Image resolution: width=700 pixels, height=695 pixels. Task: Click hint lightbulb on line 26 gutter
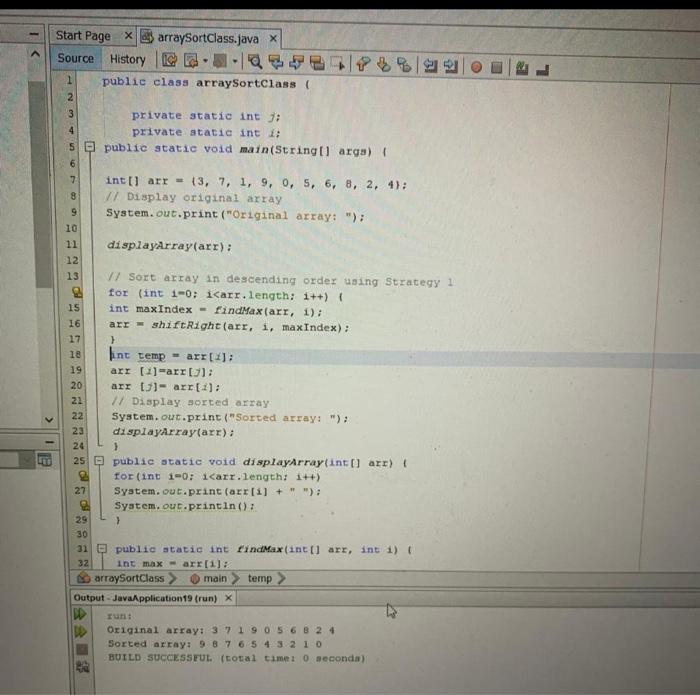(83, 475)
